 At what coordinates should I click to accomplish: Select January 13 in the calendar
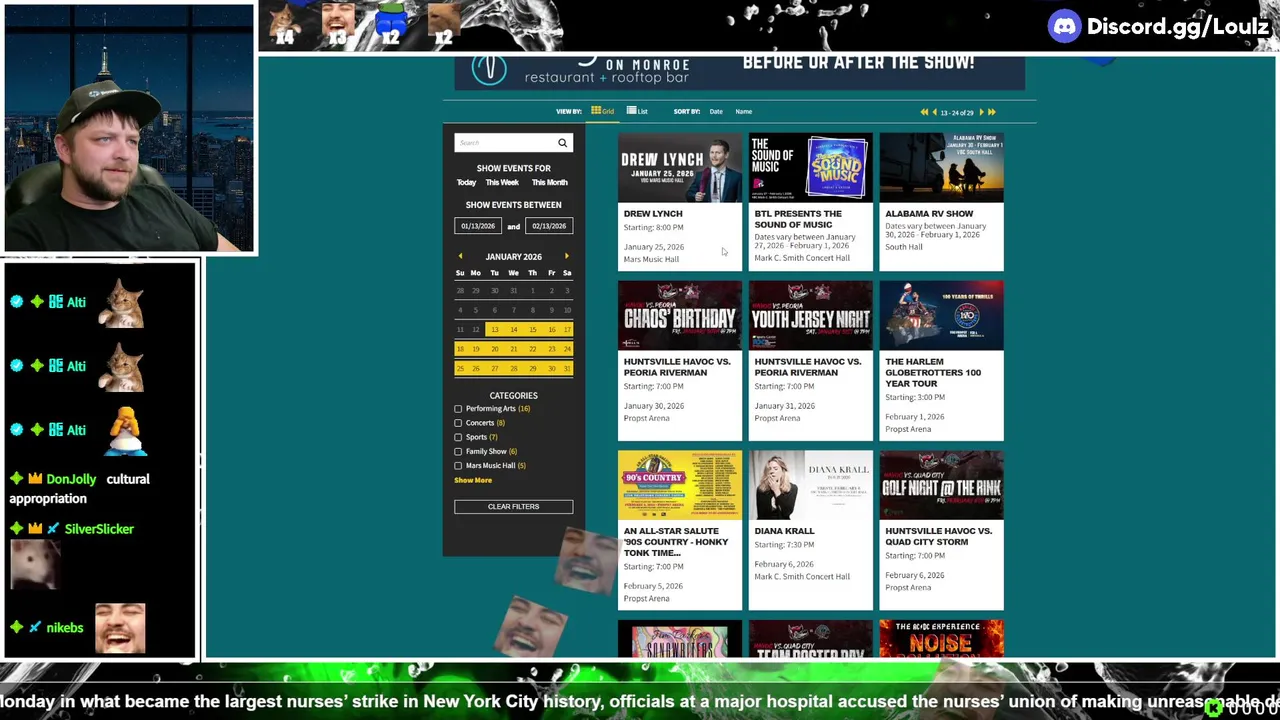pyautogui.click(x=494, y=330)
